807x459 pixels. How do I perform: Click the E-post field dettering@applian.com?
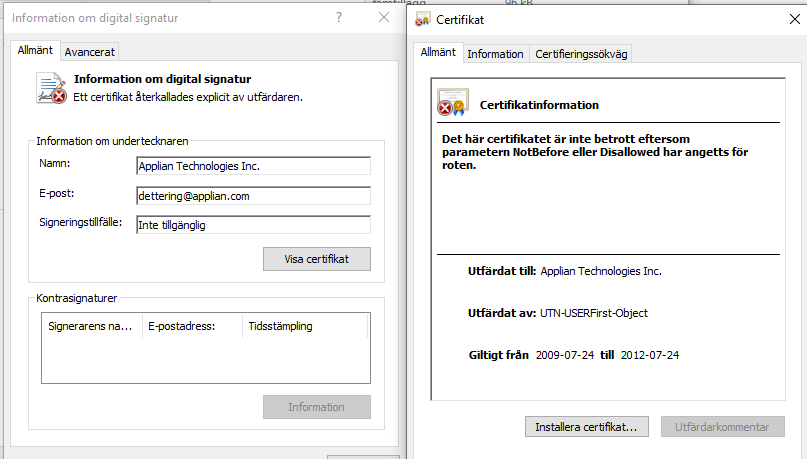pyautogui.click(x=253, y=196)
